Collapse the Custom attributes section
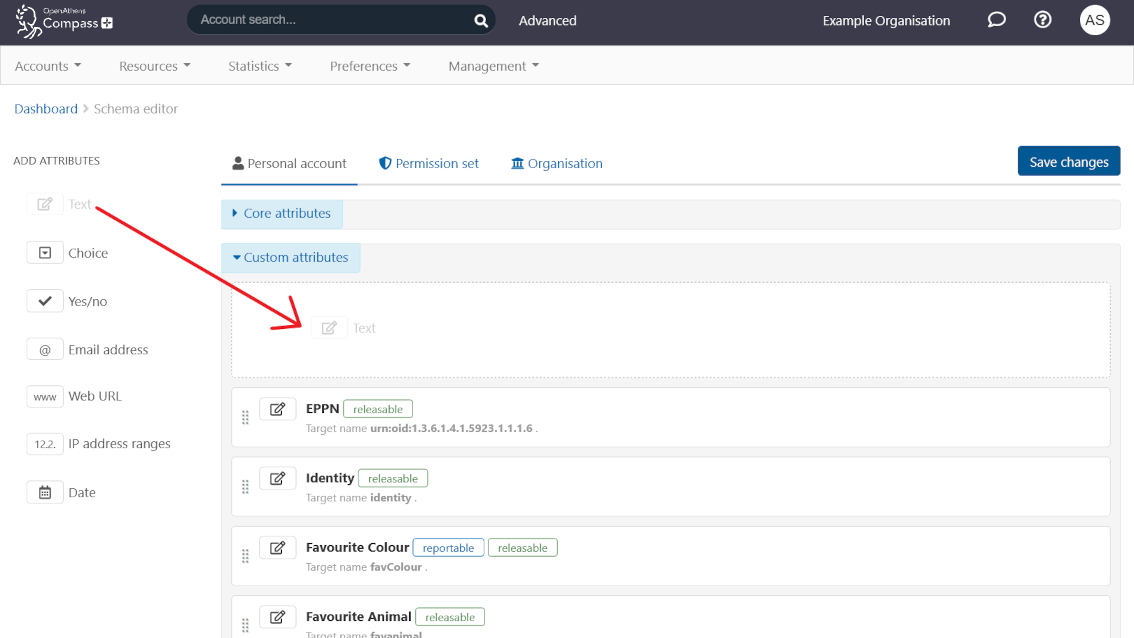This screenshot has height=638, width=1134. [291, 258]
